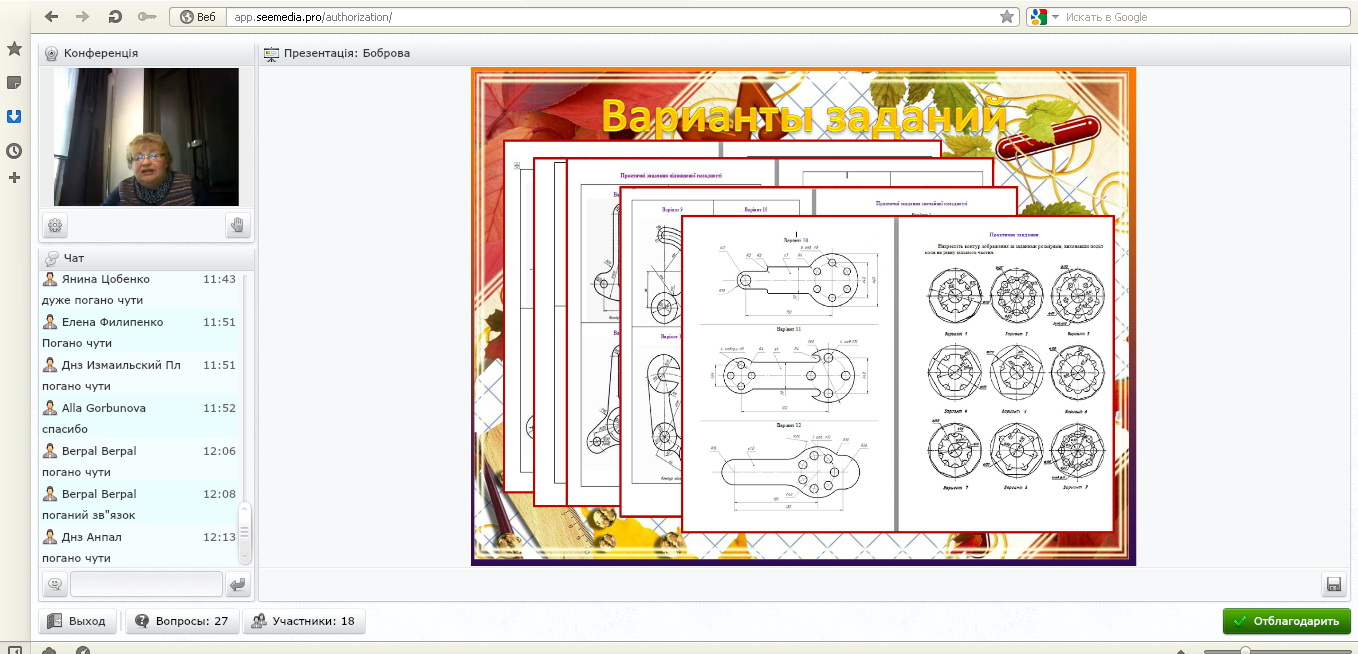Reload the current page
This screenshot has width=1358, height=654.
pos(115,17)
